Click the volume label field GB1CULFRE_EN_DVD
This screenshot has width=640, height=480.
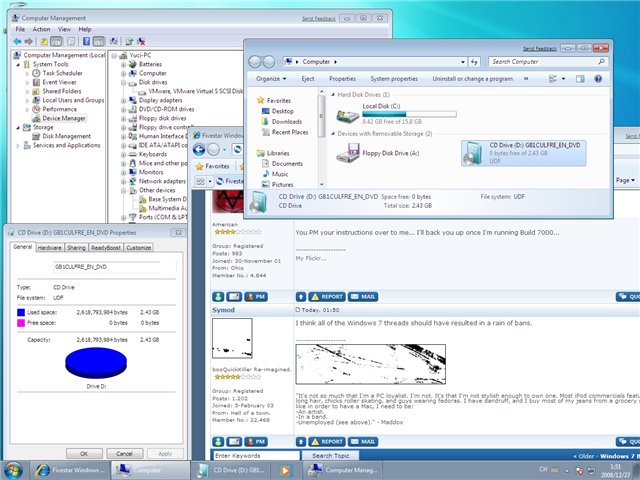(x=115, y=267)
